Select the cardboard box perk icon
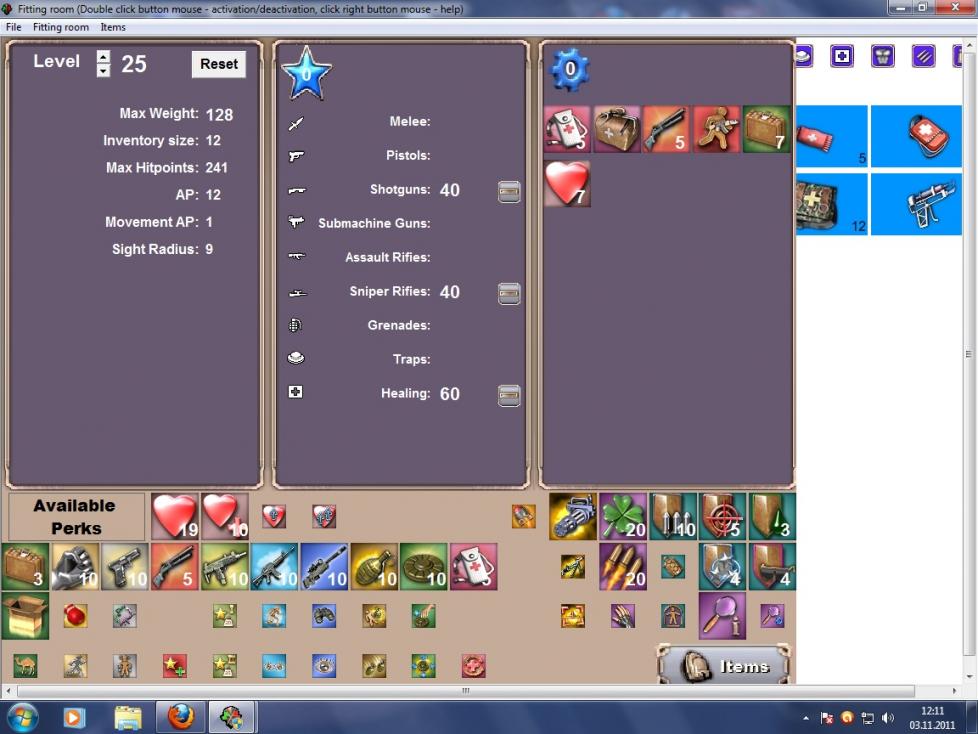 tap(25, 616)
